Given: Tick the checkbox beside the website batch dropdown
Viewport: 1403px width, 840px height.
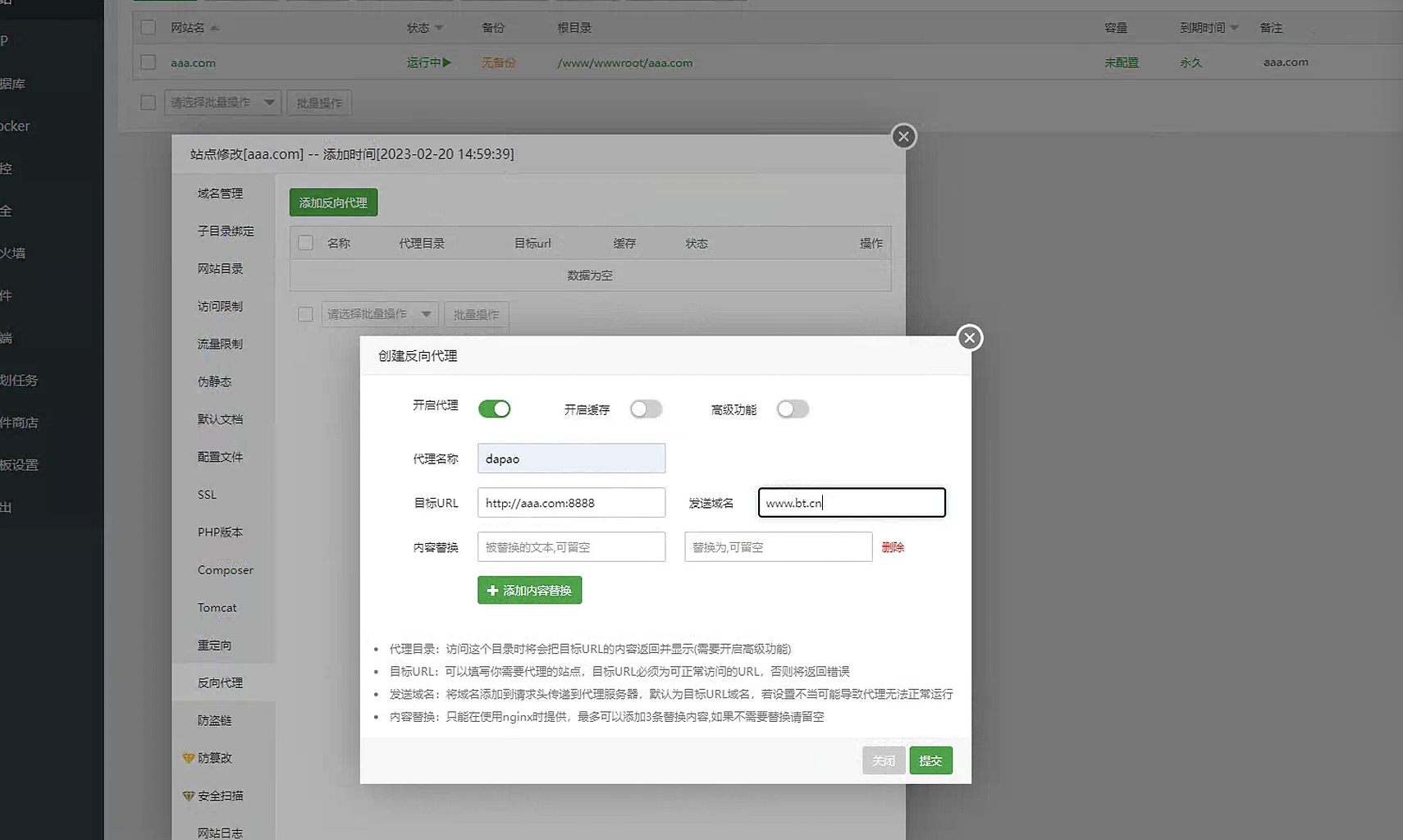Looking at the screenshot, I should 148,103.
